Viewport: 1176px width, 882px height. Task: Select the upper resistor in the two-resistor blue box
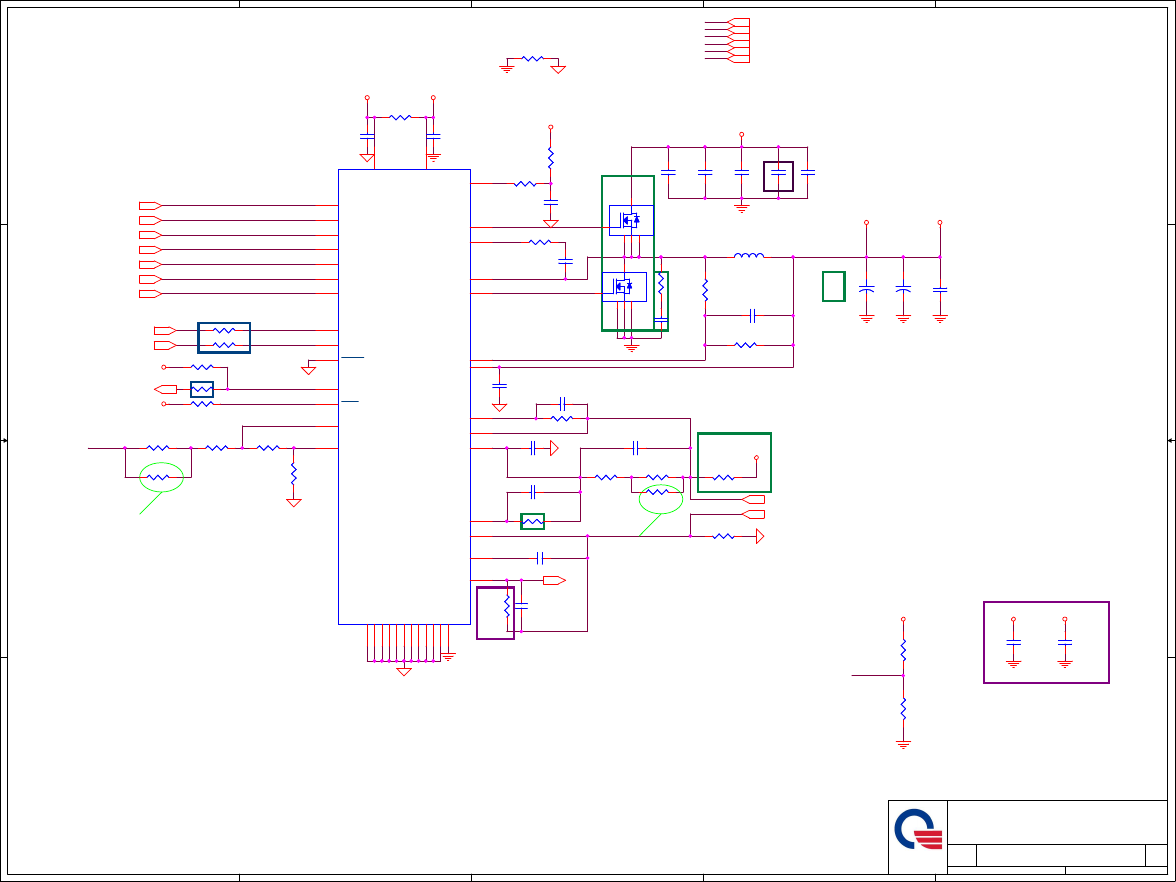(224, 330)
